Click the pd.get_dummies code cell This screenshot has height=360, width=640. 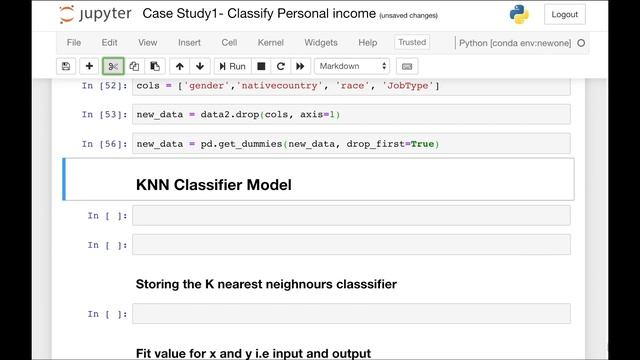351,144
